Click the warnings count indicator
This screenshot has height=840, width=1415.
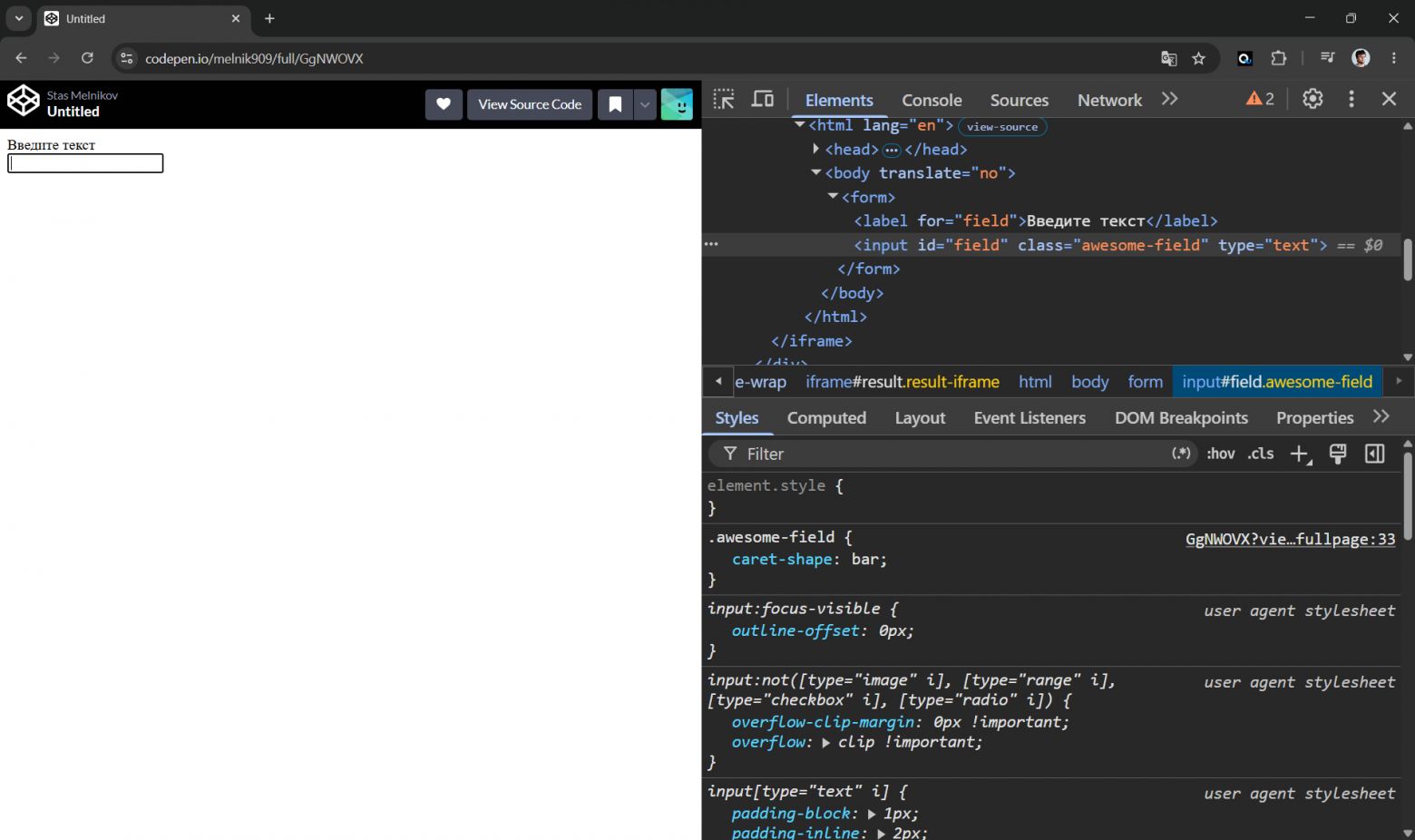(1260, 99)
